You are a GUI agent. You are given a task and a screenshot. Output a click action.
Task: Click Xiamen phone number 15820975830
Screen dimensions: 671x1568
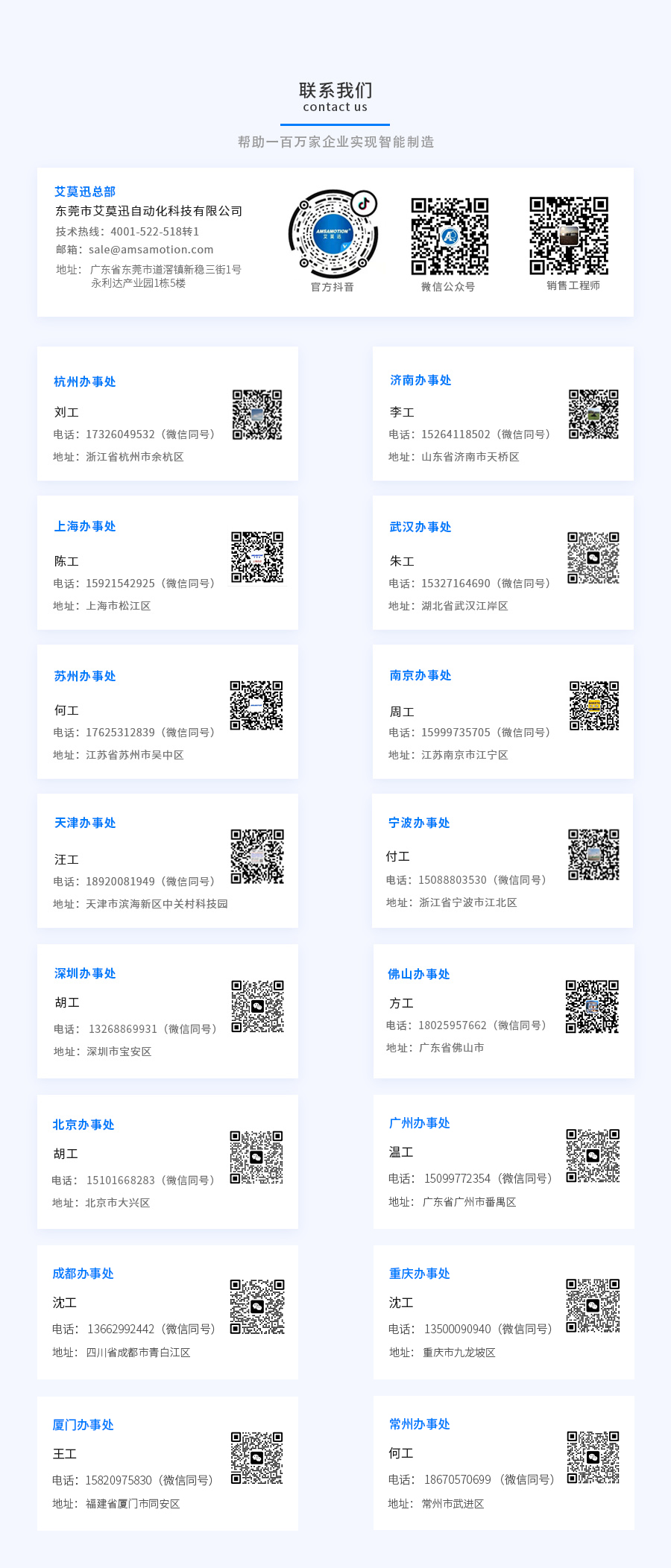click(119, 1480)
